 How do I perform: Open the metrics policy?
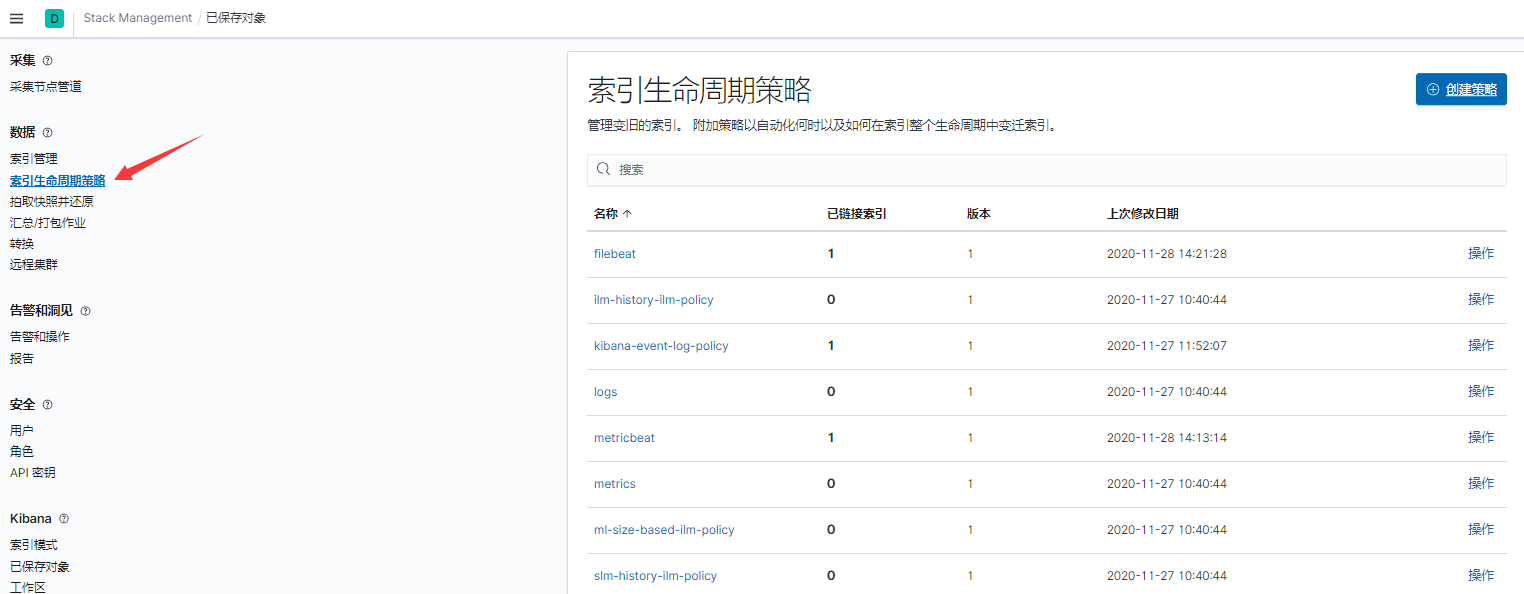(x=615, y=484)
